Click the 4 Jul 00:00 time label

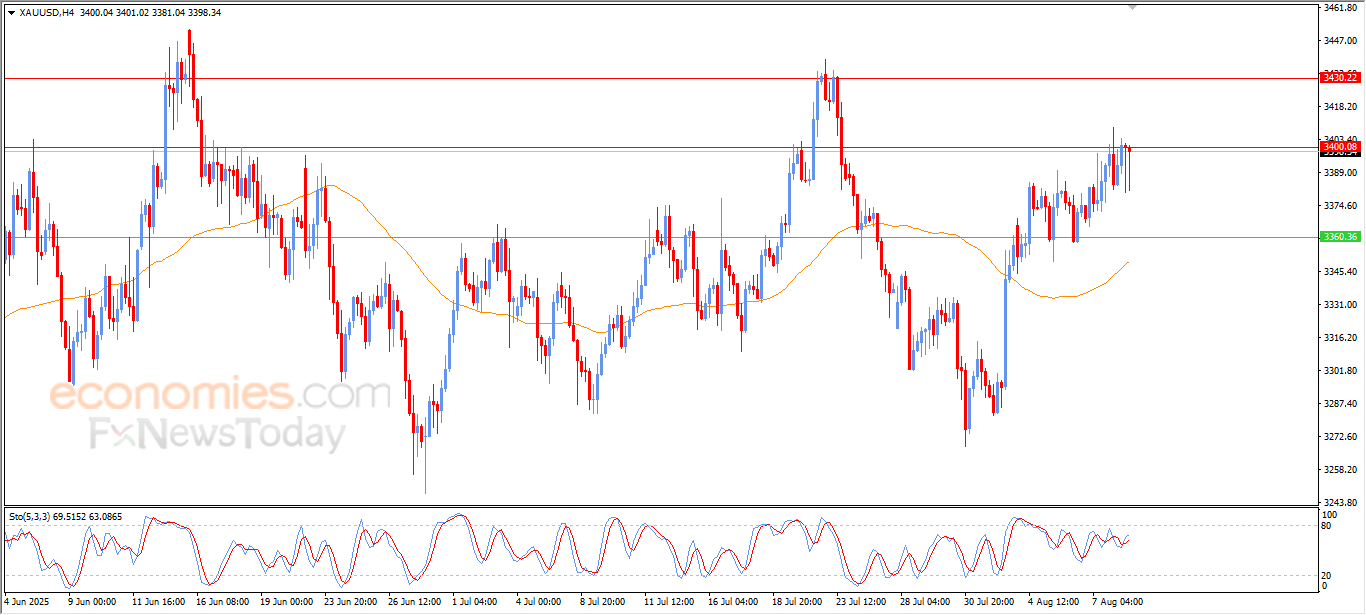tap(539, 602)
